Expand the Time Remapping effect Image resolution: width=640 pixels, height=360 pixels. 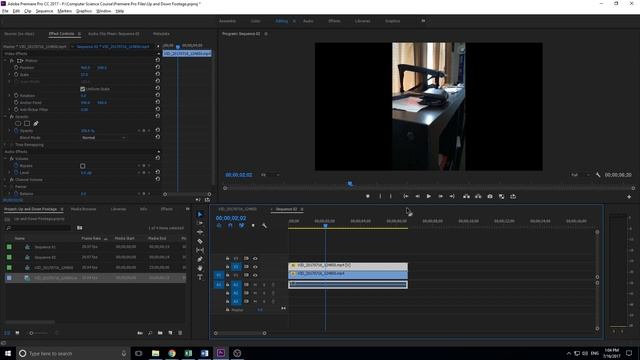(5, 144)
